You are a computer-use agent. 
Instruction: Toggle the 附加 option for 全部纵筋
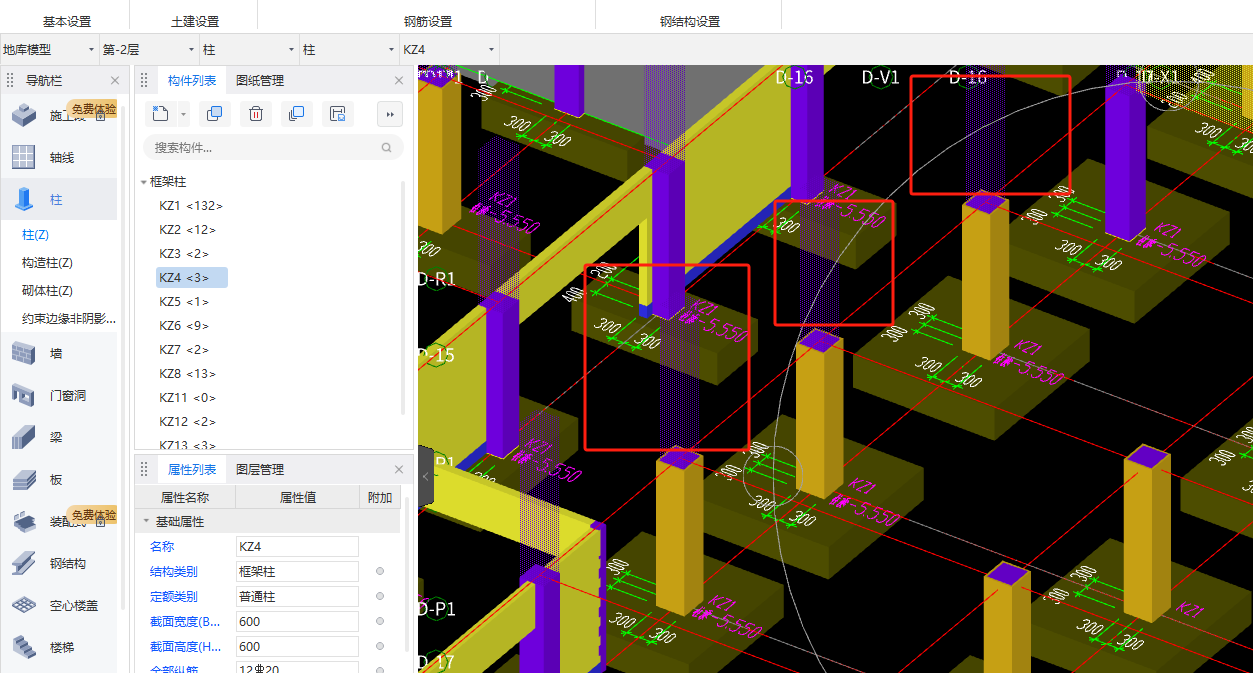coord(380,669)
